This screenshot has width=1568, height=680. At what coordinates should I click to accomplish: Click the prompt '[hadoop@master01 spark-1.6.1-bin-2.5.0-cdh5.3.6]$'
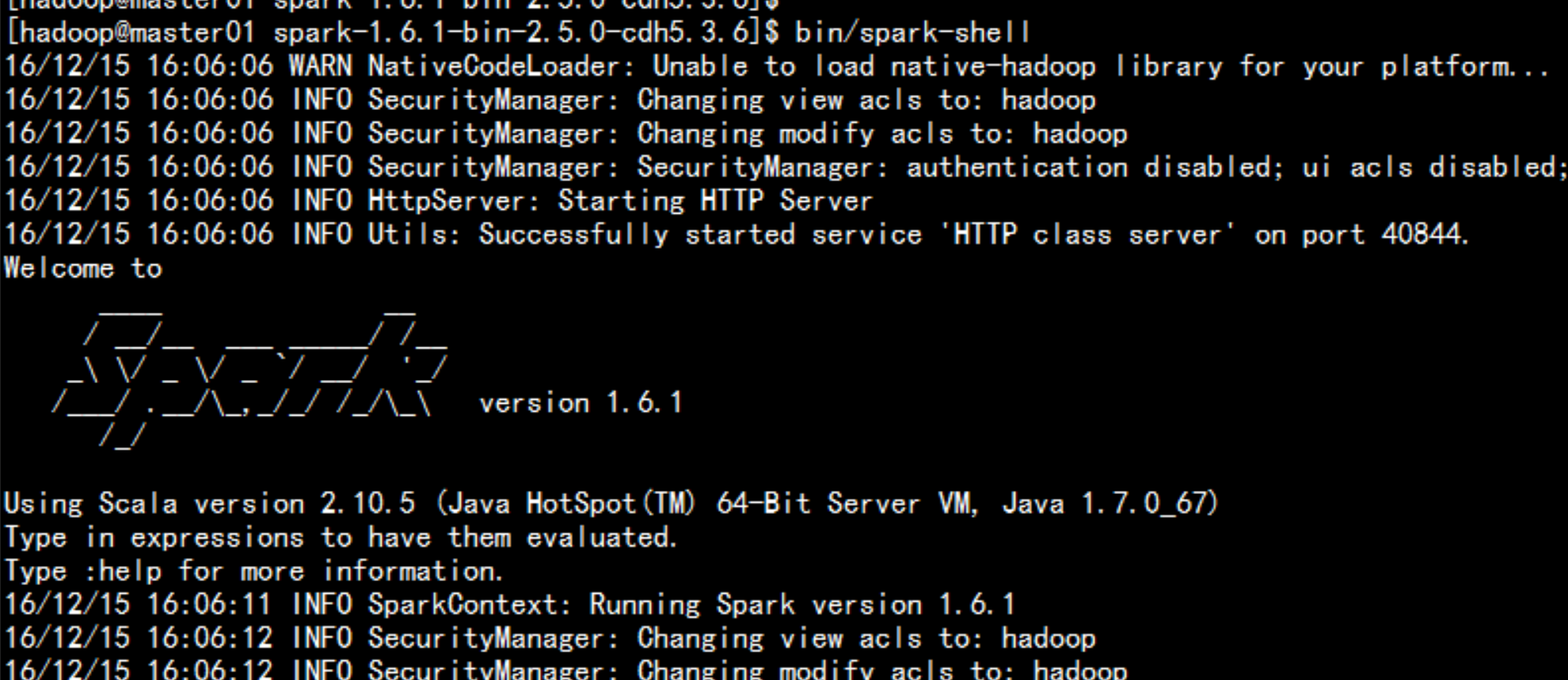(x=393, y=32)
